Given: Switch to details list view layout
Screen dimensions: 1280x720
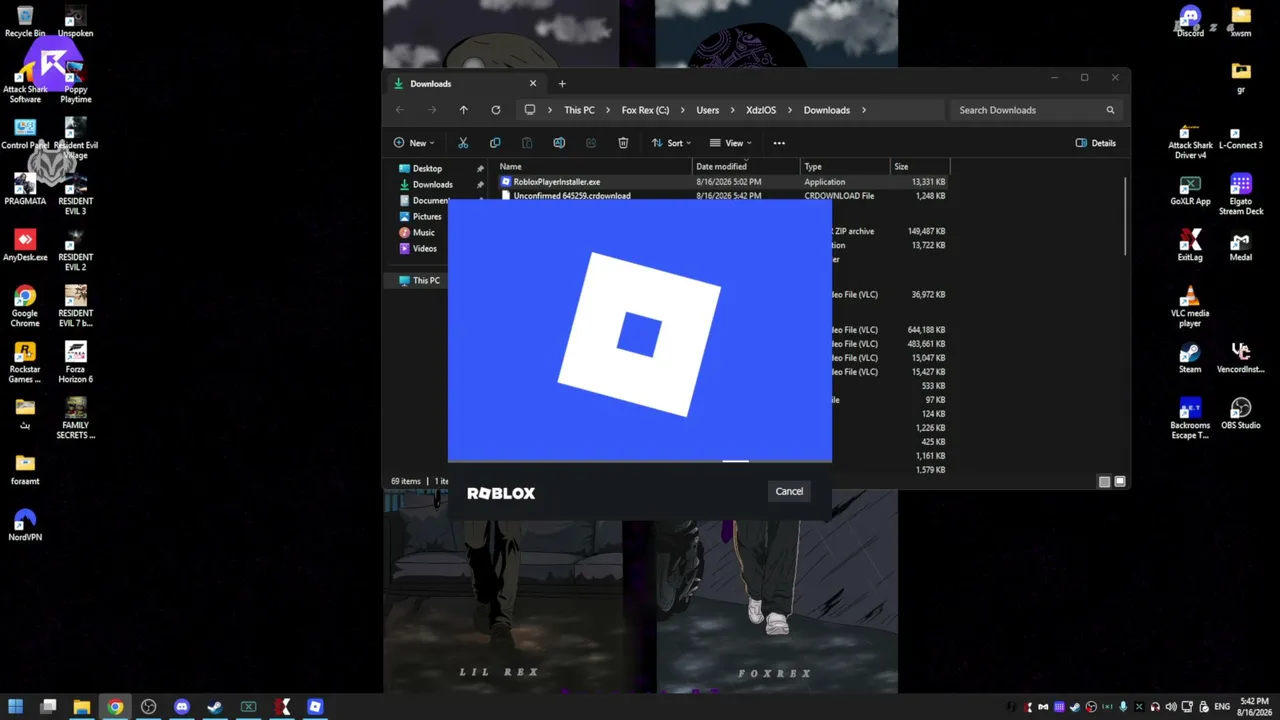Looking at the screenshot, I should (x=1104, y=481).
